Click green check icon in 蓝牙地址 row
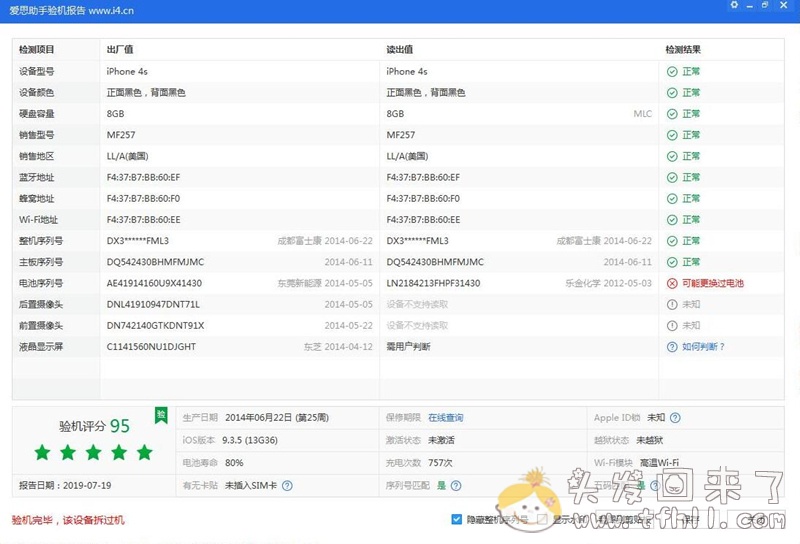 pyautogui.click(x=672, y=177)
